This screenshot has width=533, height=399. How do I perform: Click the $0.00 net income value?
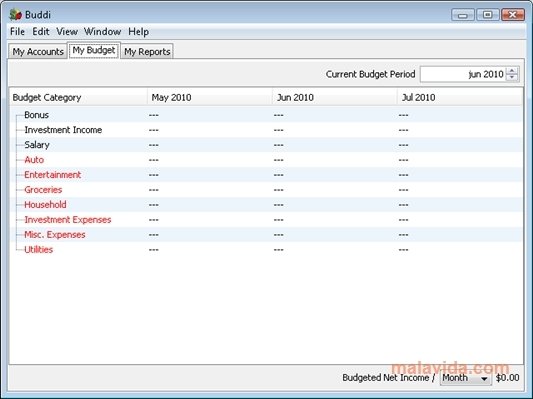point(508,378)
